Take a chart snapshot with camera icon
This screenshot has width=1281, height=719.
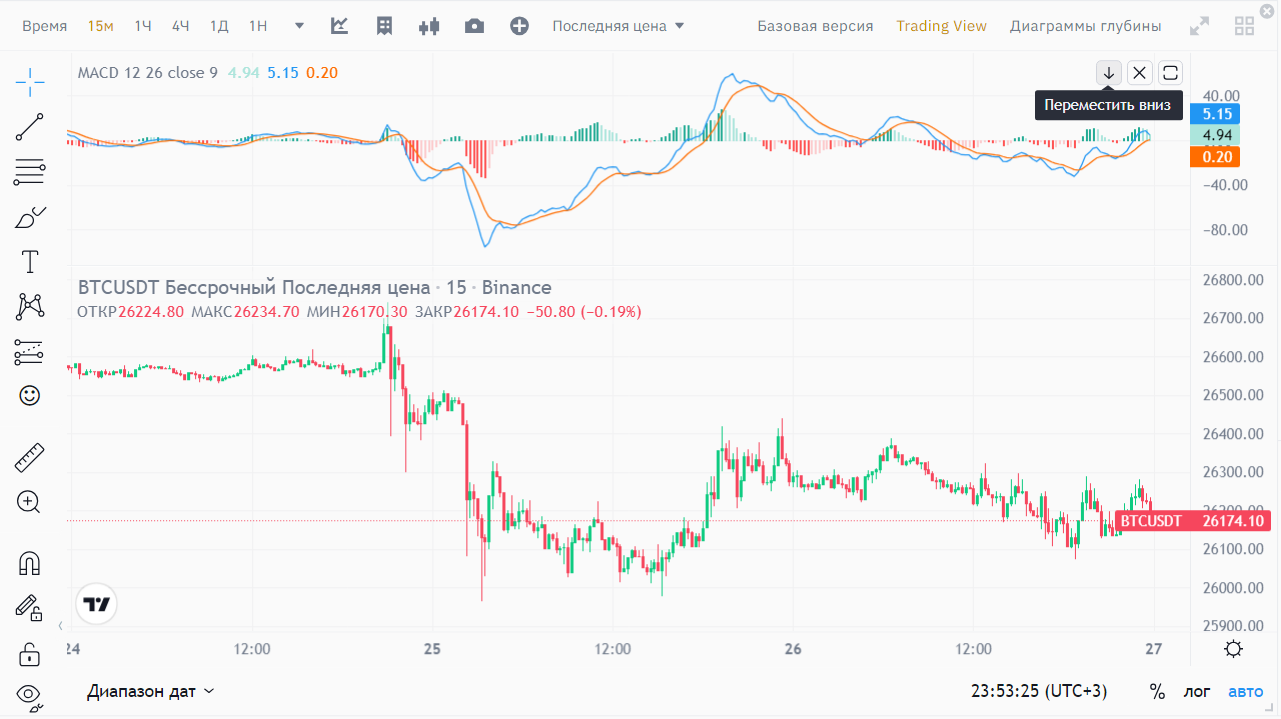coord(474,26)
